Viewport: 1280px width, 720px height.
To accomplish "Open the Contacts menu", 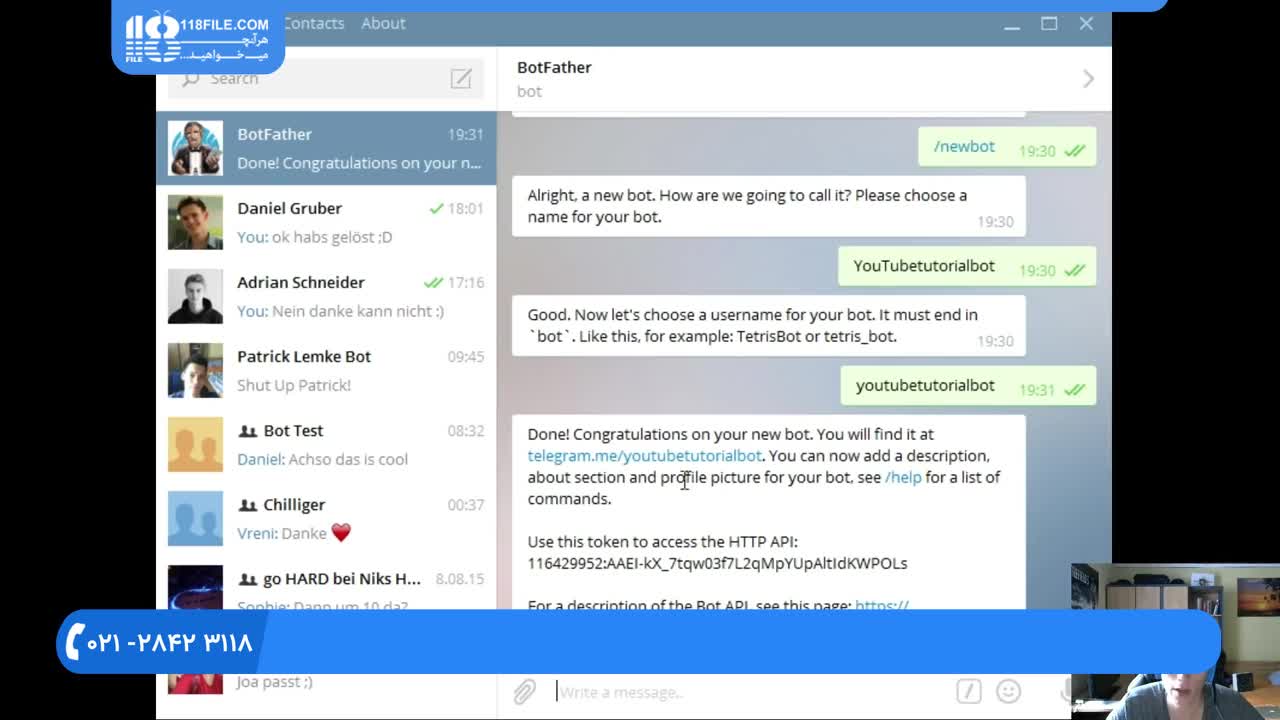I will (313, 23).
